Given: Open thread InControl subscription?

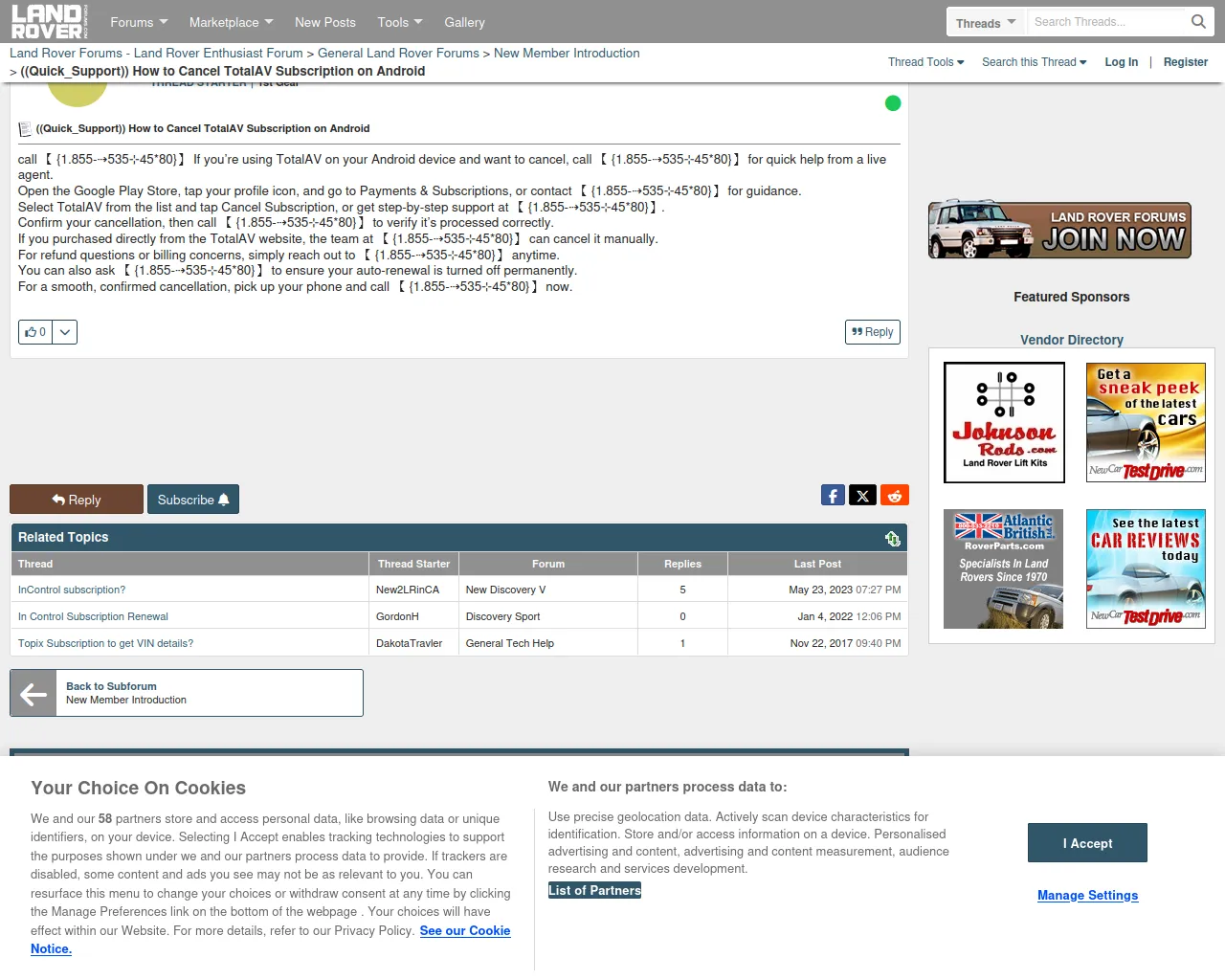Looking at the screenshot, I should (x=72, y=590).
